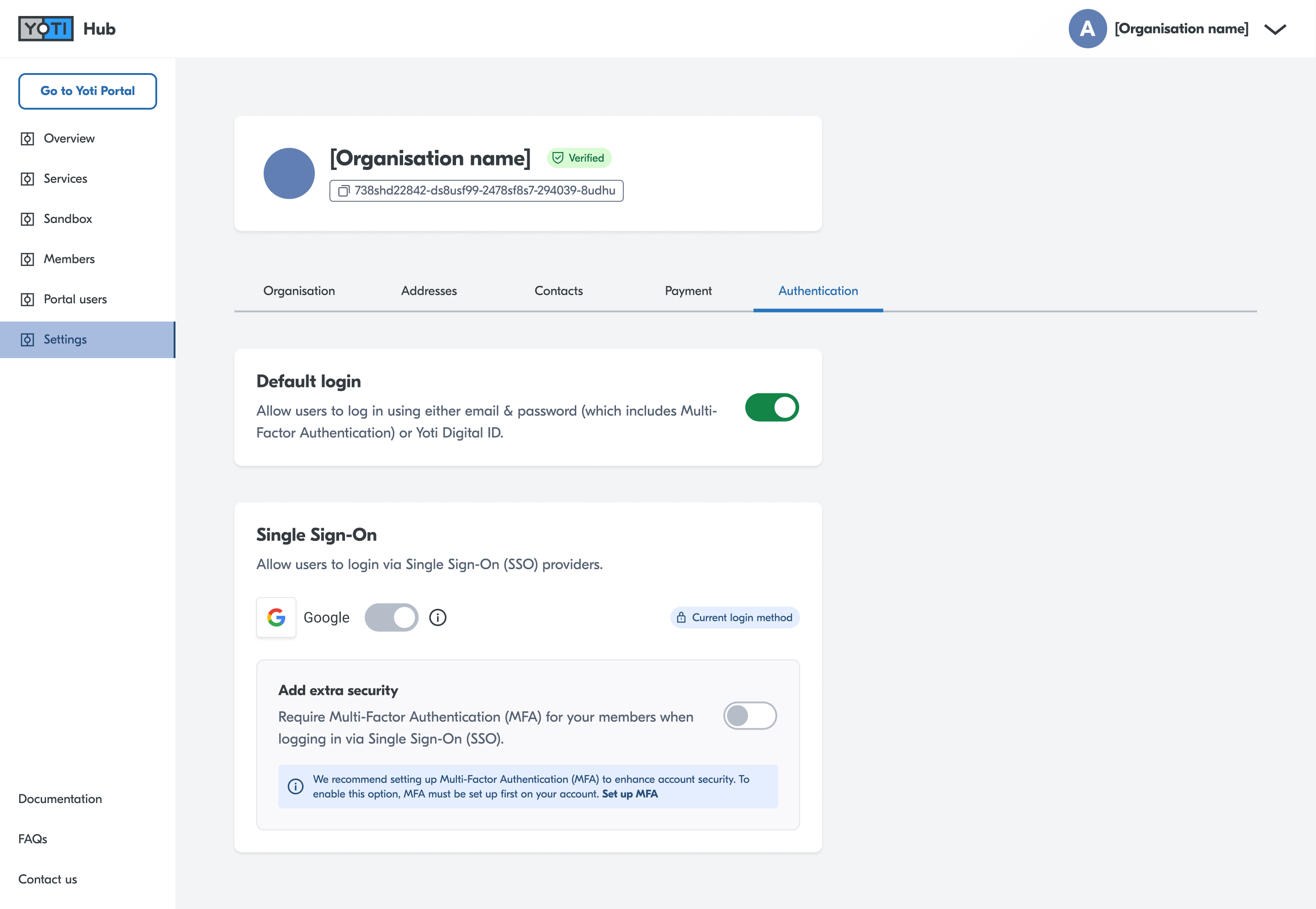
Task: Disable the Default login toggle
Action: [x=772, y=408]
